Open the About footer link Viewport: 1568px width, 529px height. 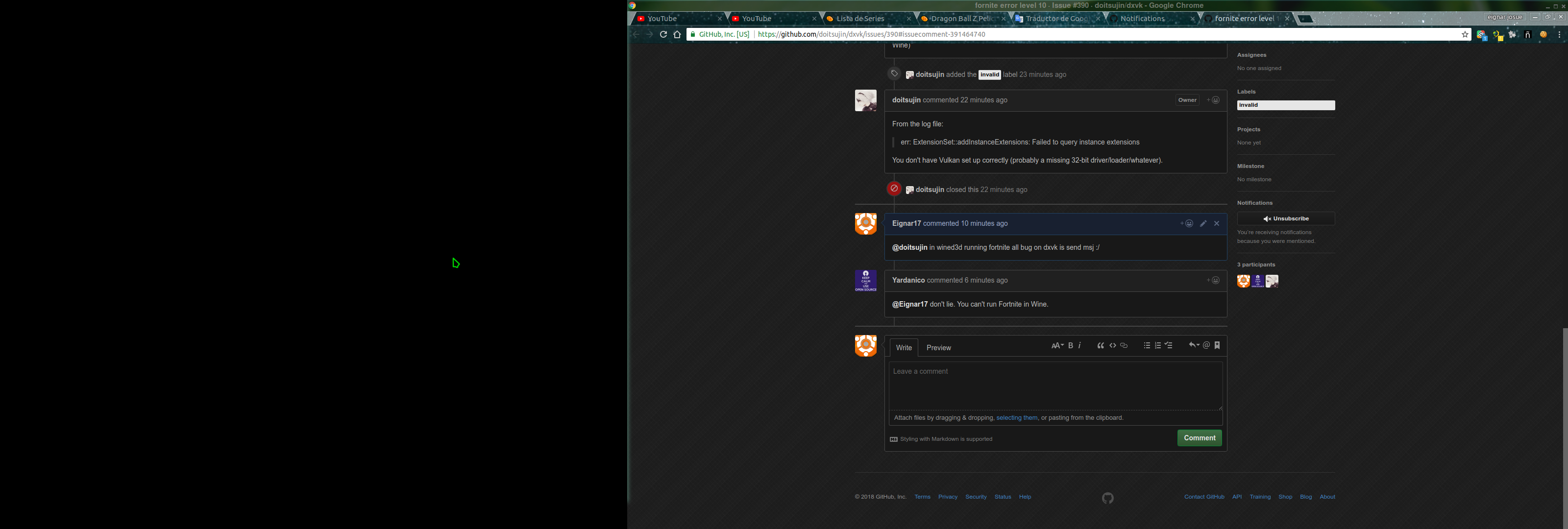point(1327,497)
